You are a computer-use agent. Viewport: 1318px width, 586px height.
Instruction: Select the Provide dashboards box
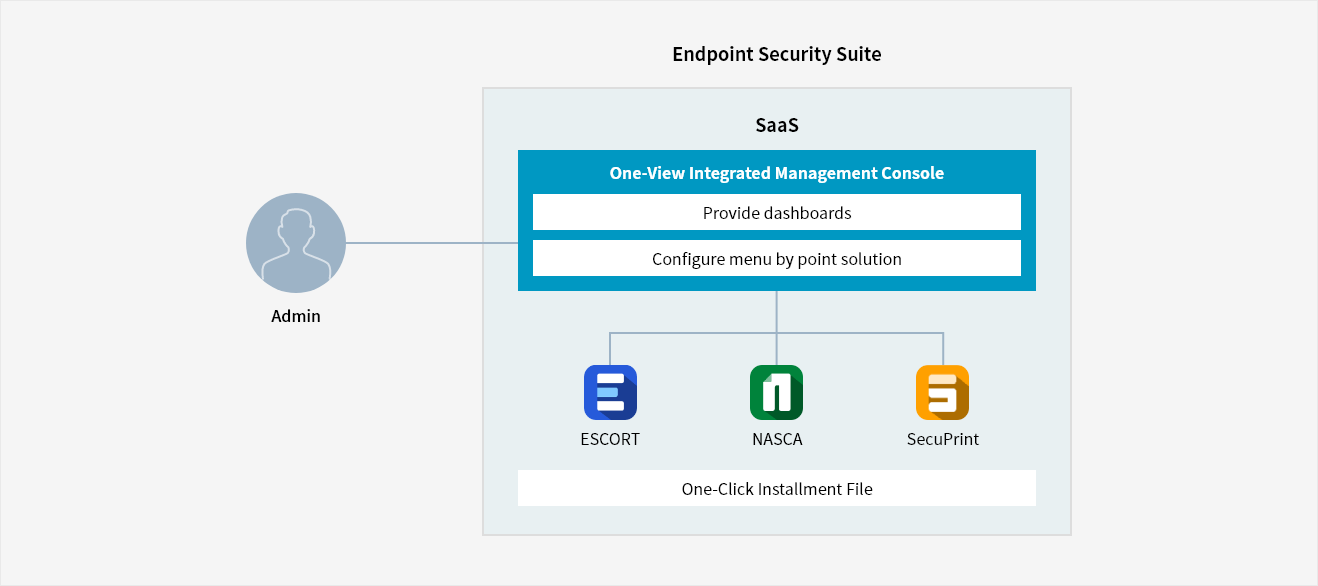[777, 212]
